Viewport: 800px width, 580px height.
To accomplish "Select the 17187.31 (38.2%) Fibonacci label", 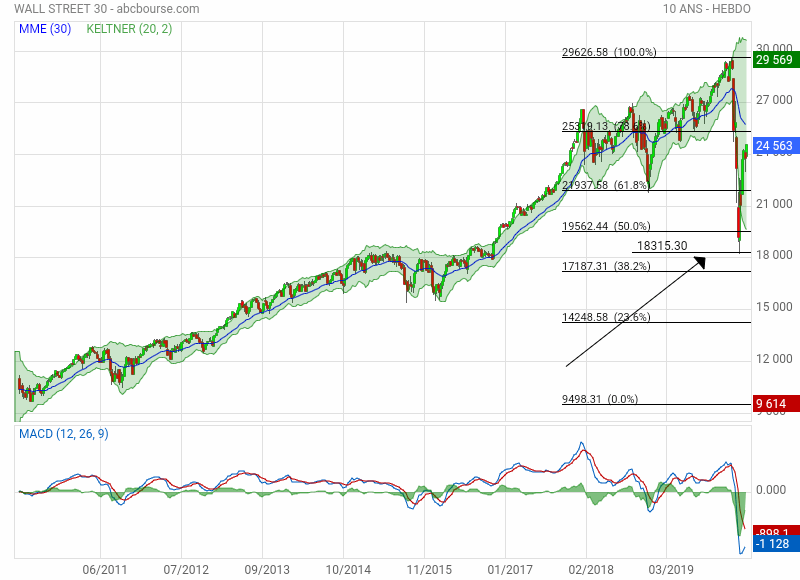I will [x=606, y=266].
